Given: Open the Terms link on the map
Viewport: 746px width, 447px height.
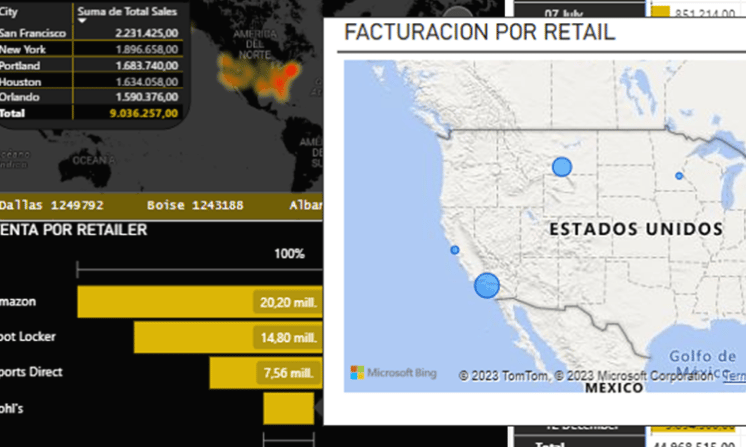Looking at the screenshot, I should click(734, 376).
